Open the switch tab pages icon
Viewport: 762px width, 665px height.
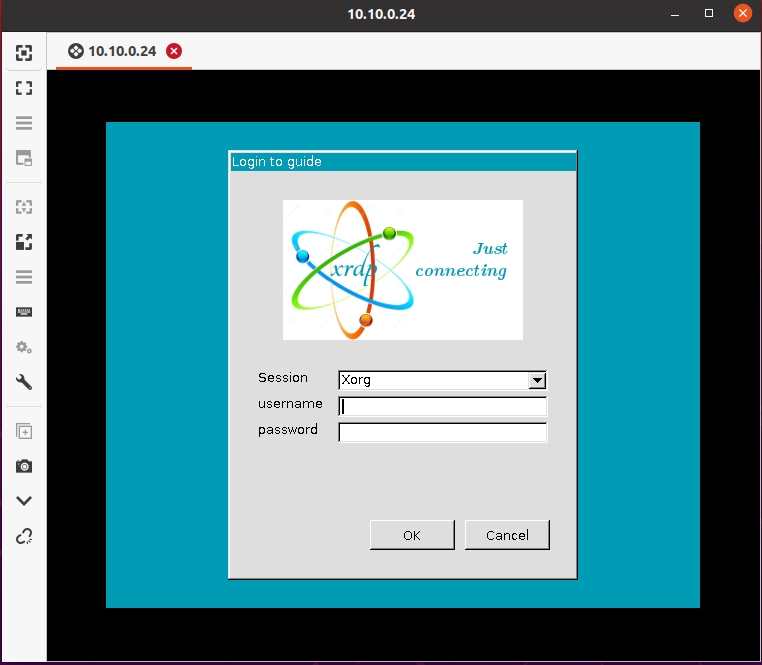tap(24, 158)
